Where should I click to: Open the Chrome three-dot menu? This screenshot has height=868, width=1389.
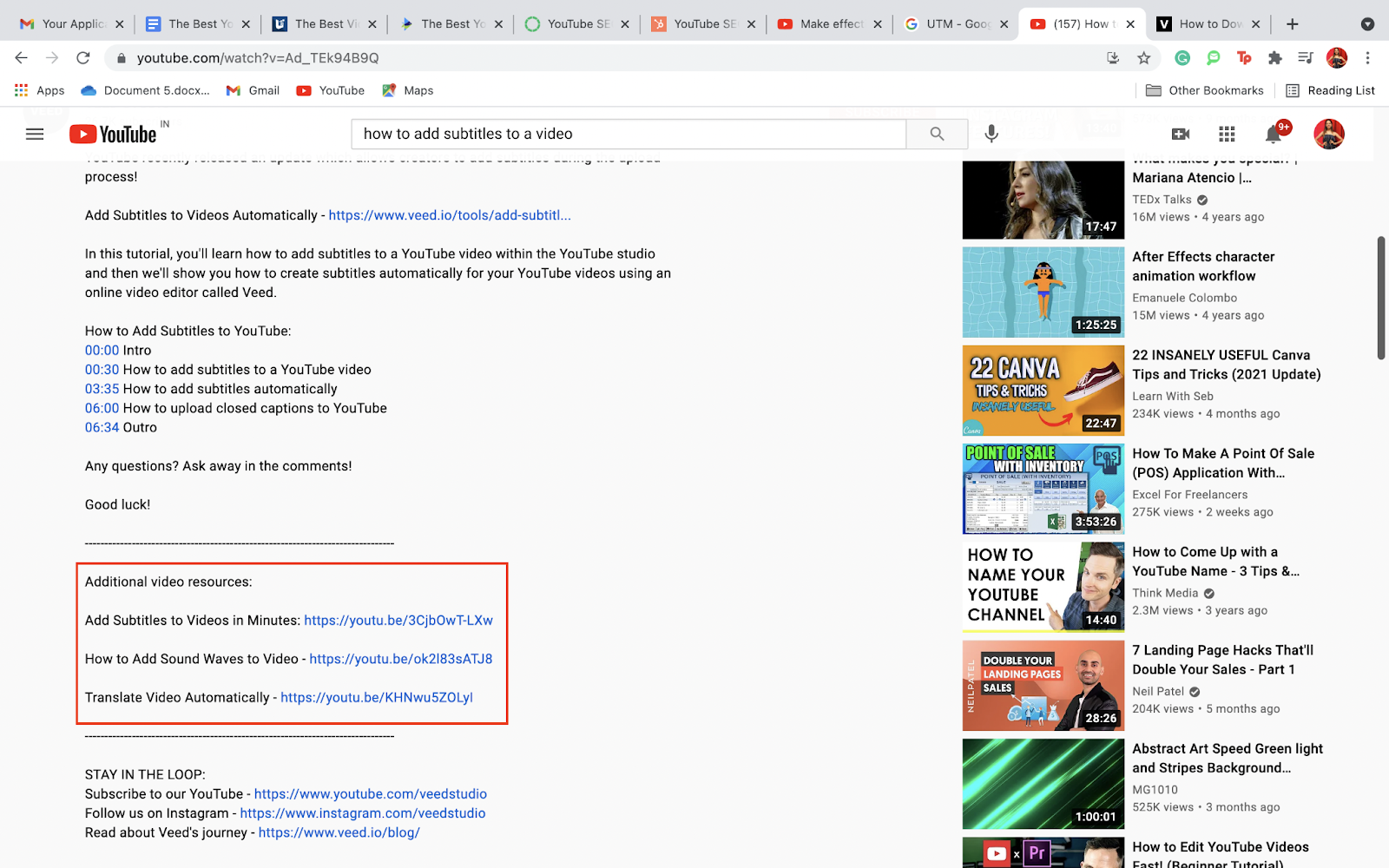click(x=1367, y=58)
